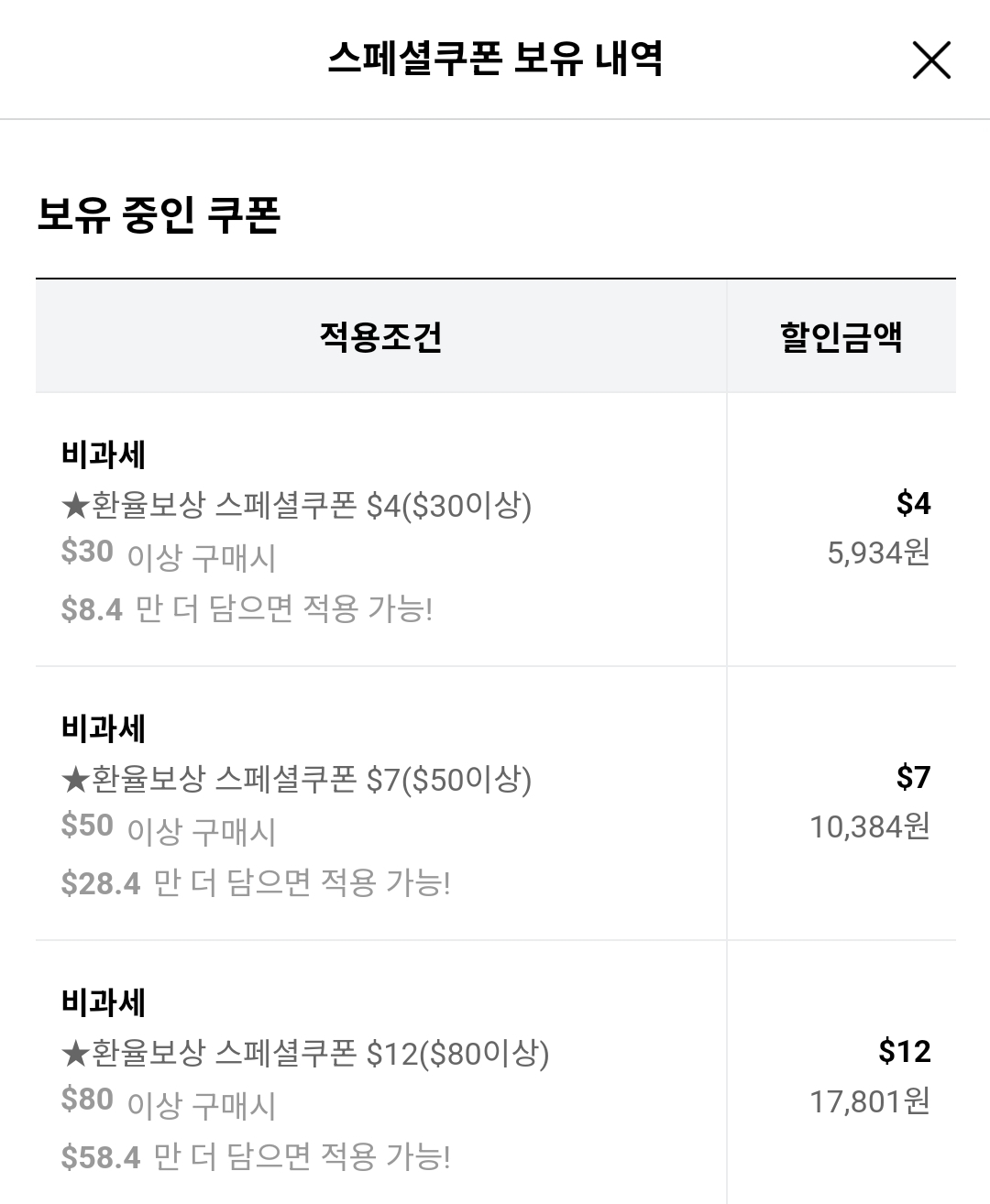The height and width of the screenshot is (1204, 990).
Task: Click the star icon on the $7 coupon
Action: (75, 779)
